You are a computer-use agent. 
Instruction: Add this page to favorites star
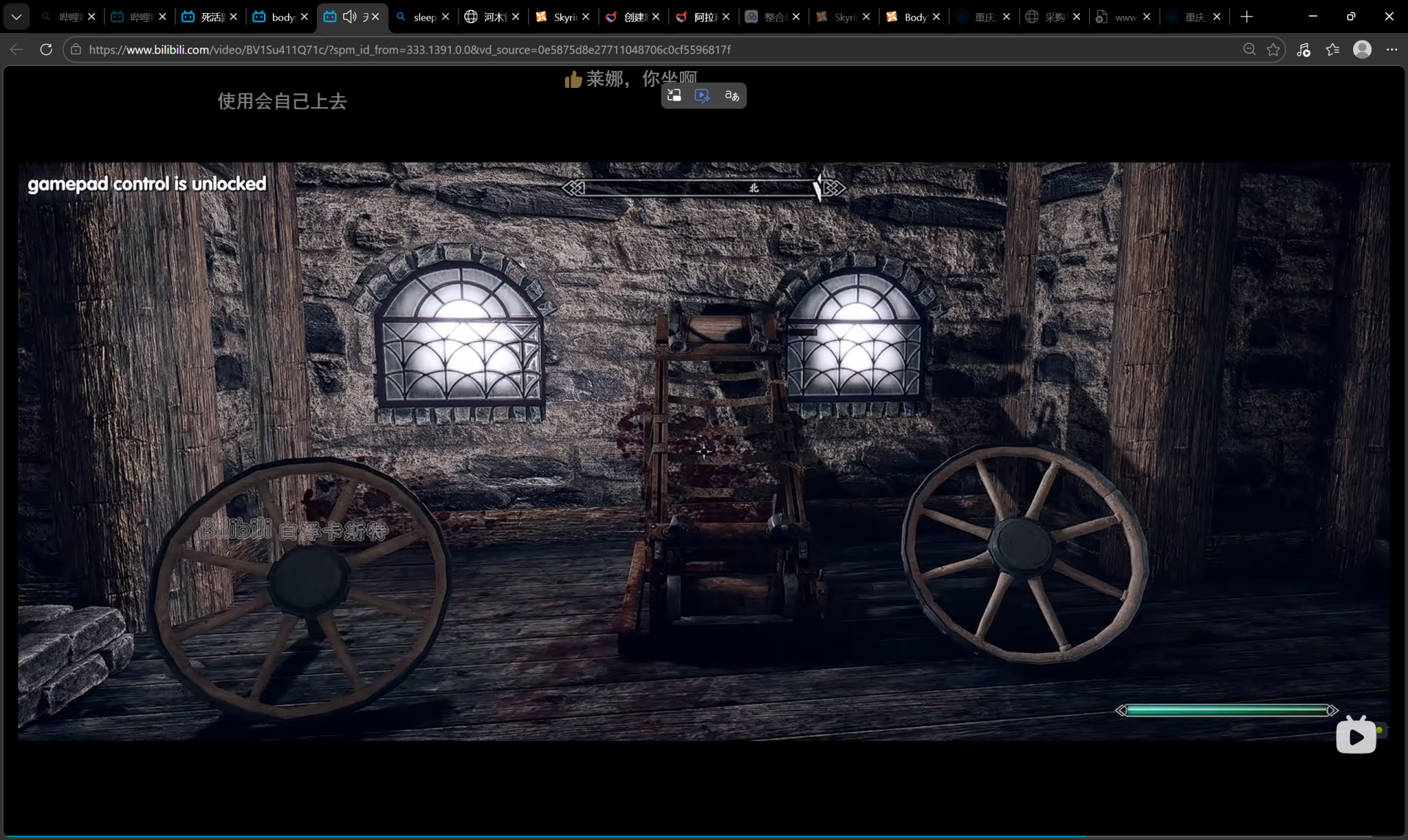point(1273,50)
